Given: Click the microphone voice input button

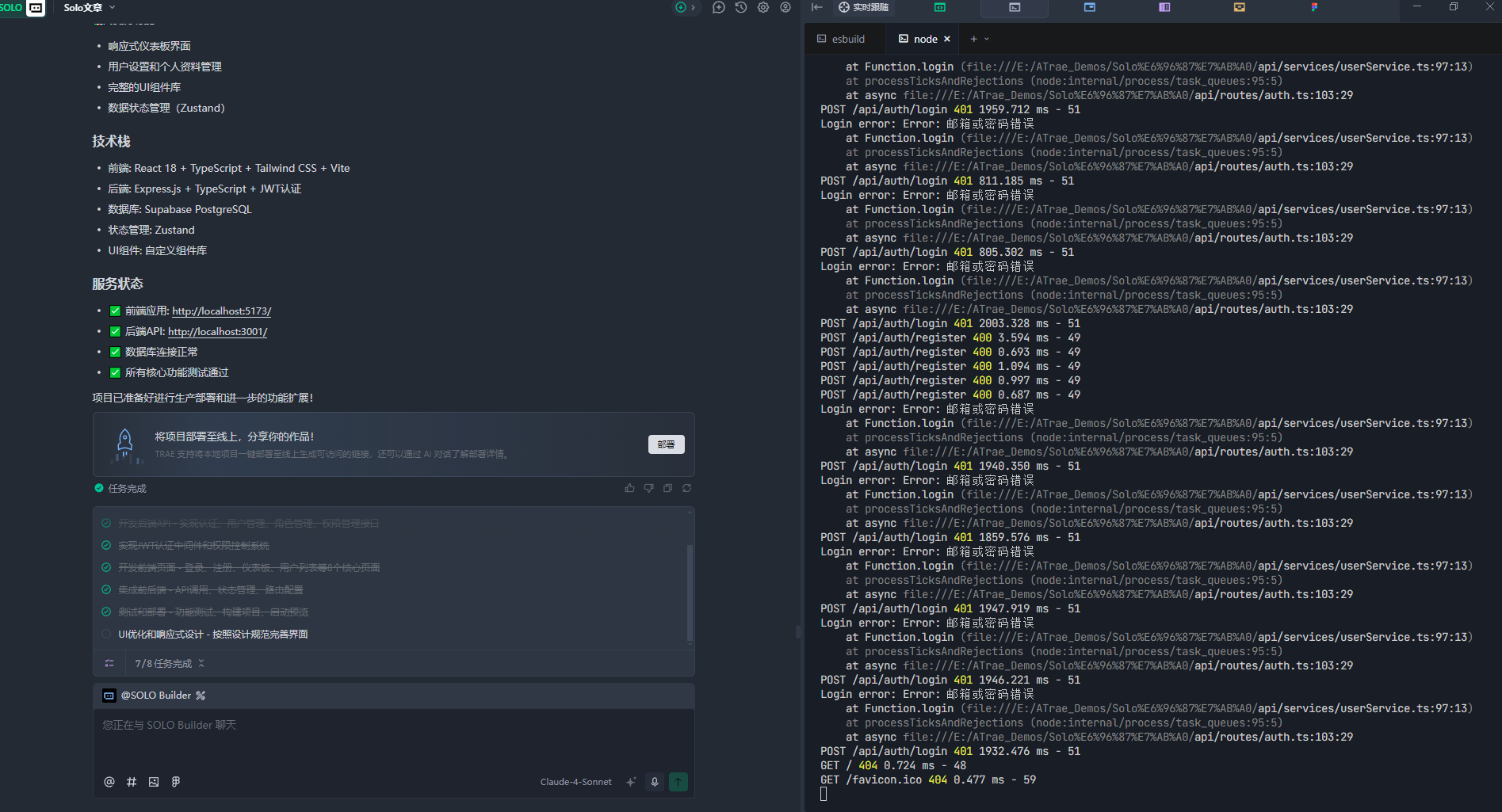Looking at the screenshot, I should coord(654,782).
